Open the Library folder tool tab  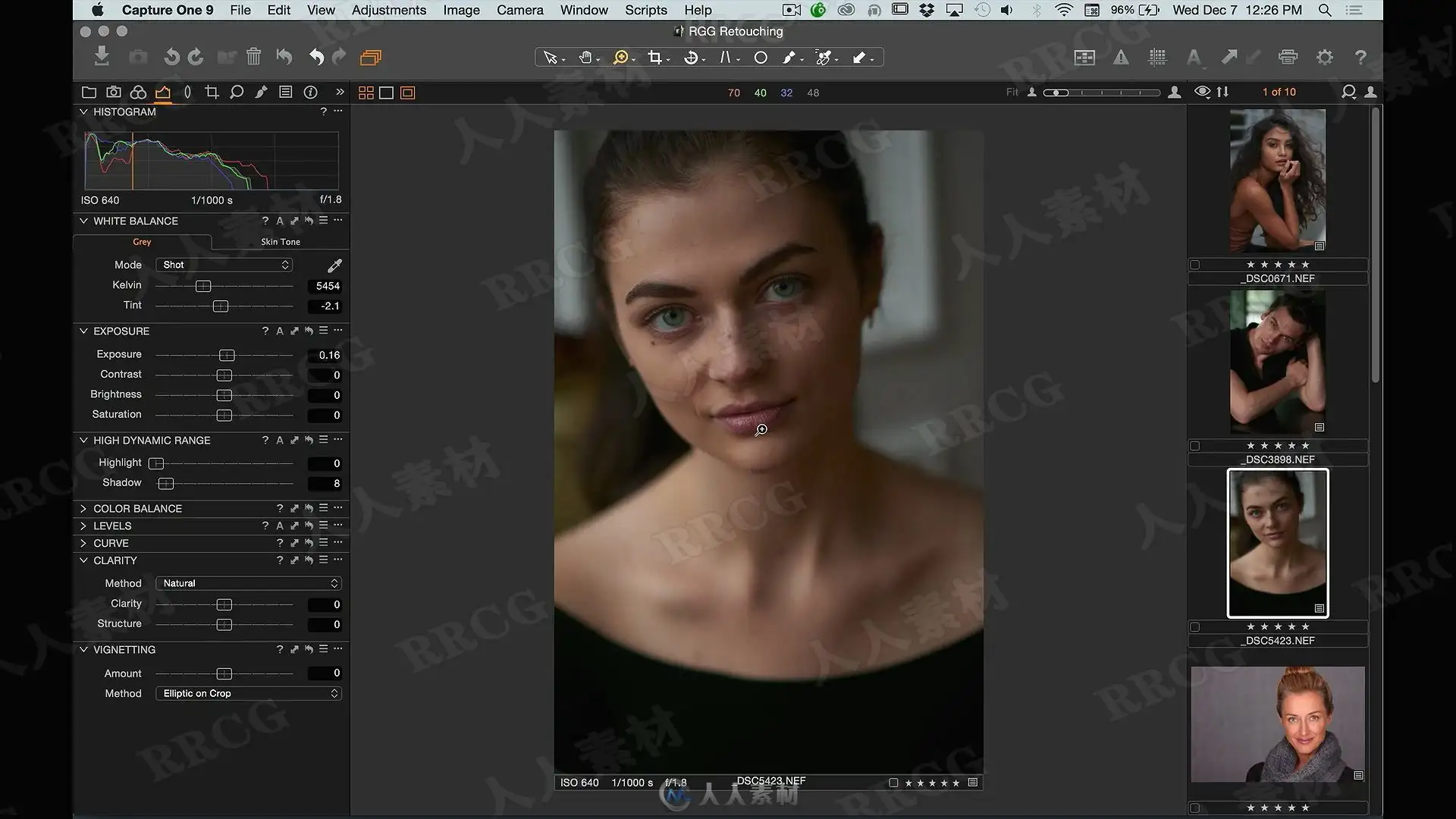tap(89, 93)
